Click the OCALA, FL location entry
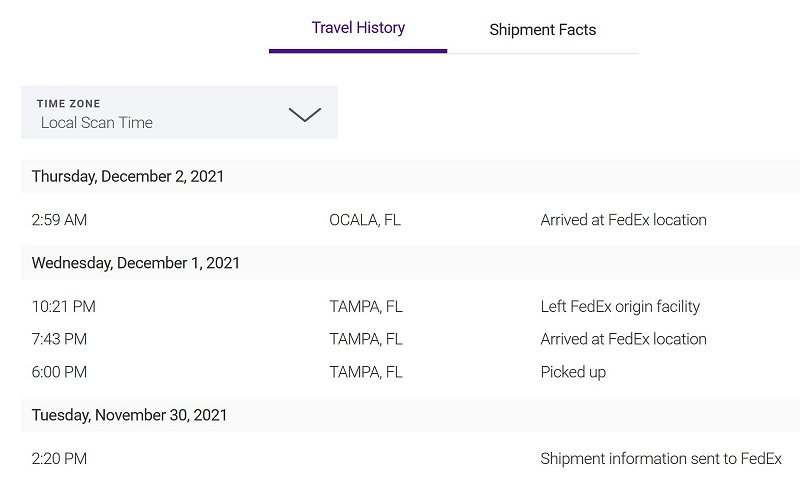 pos(365,220)
